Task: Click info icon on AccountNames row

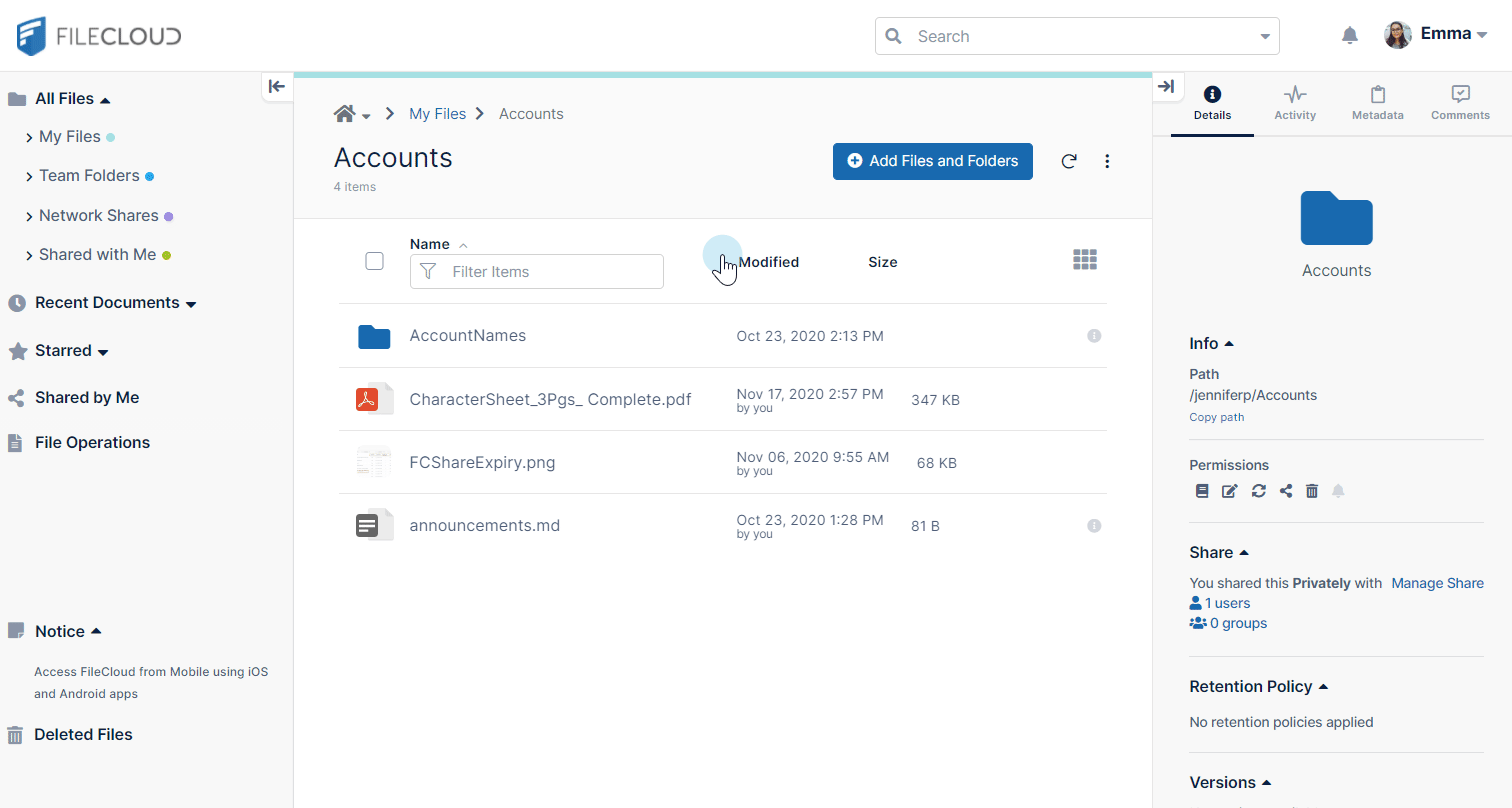Action: click(1094, 336)
